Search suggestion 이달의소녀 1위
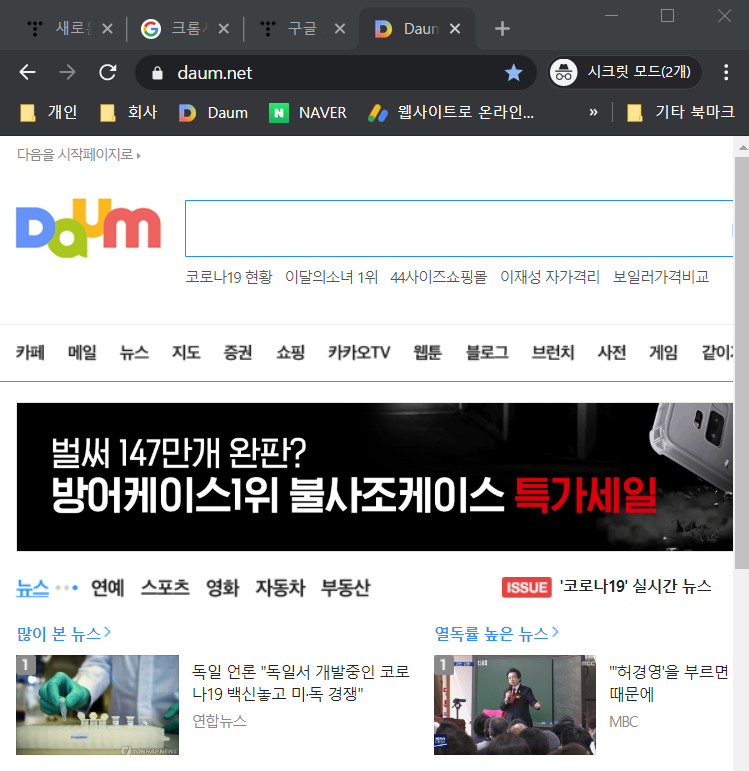Screen dimensions: 749x771 [331, 277]
